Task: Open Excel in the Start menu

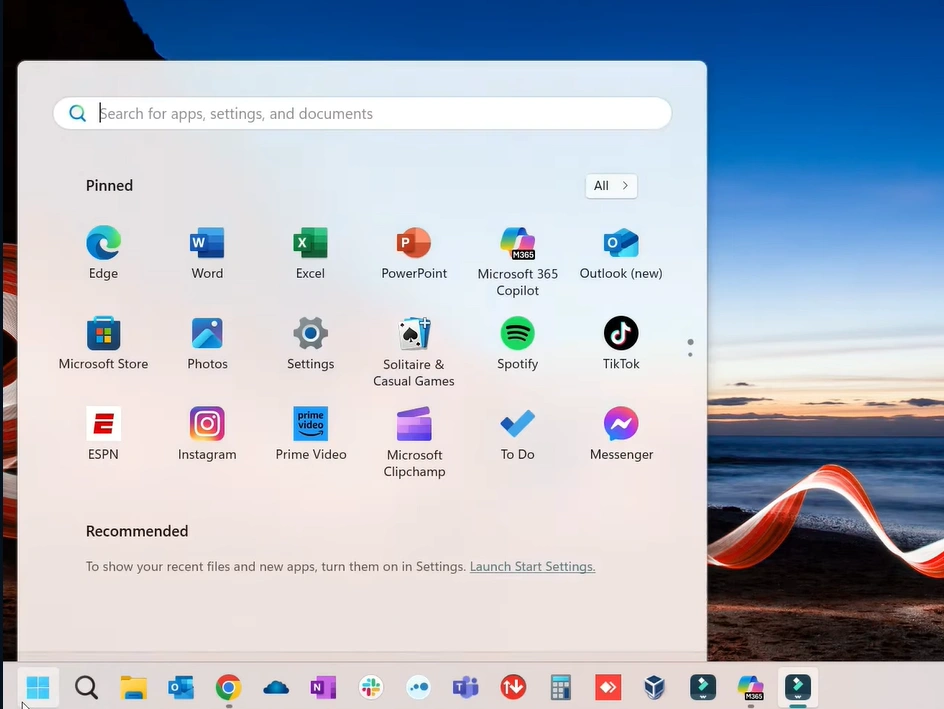Action: 310,243
